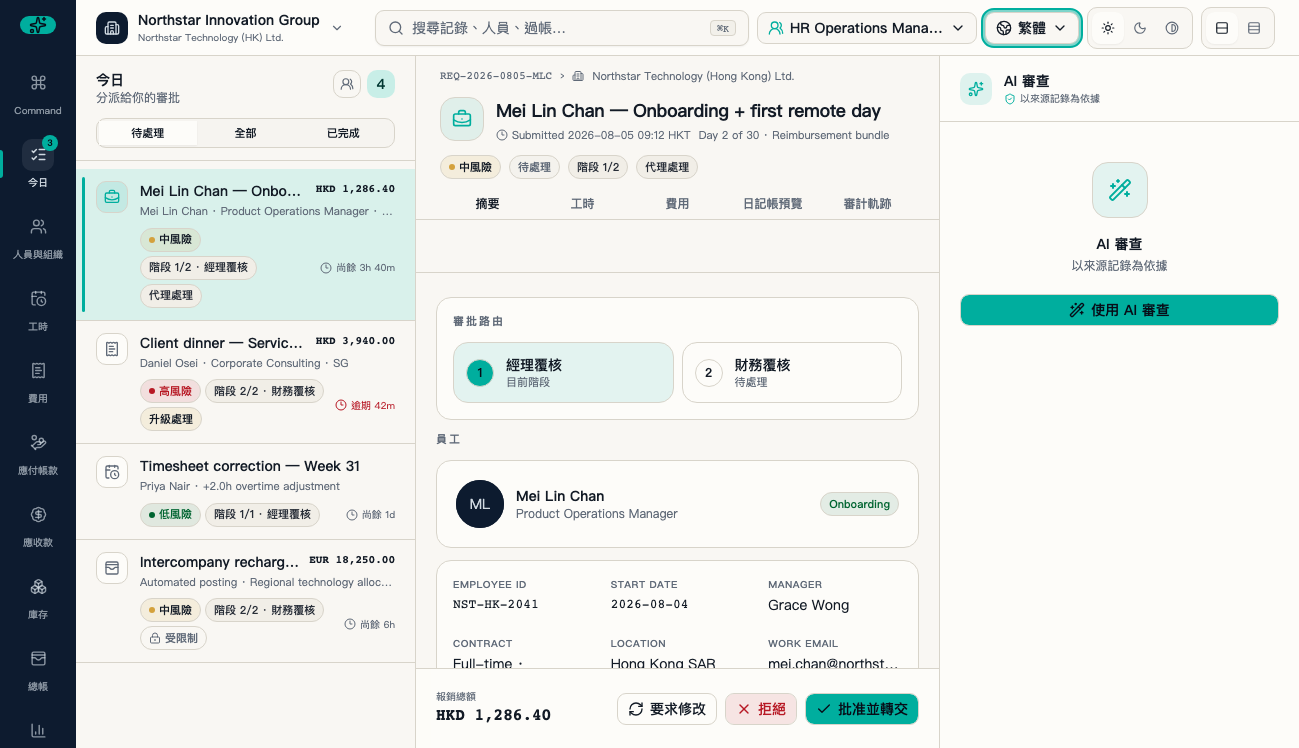Open 應付帳款 in the sidebar
Image resolution: width=1299 pixels, height=748 pixels.
click(x=38, y=454)
